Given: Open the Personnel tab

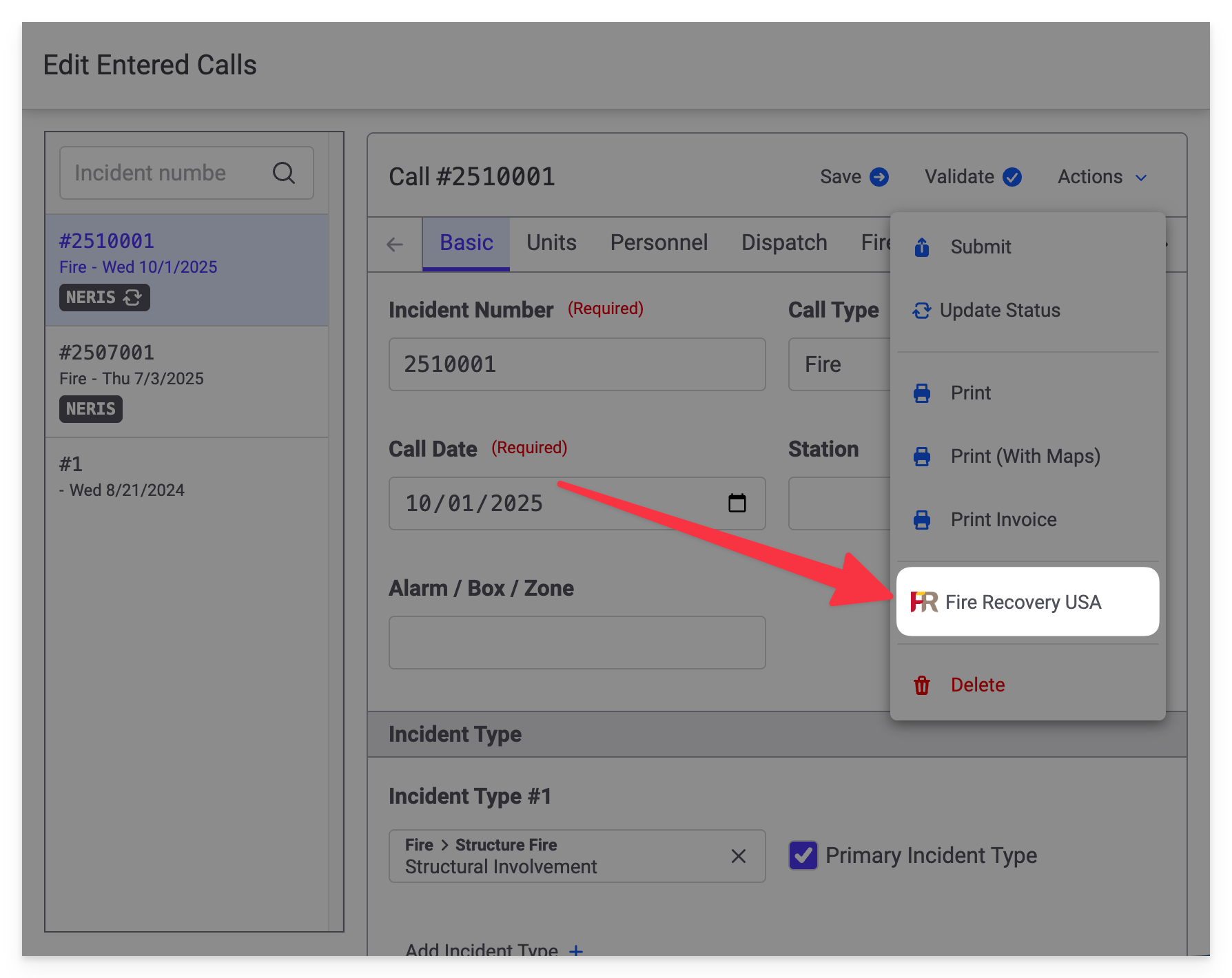Looking at the screenshot, I should (x=659, y=243).
